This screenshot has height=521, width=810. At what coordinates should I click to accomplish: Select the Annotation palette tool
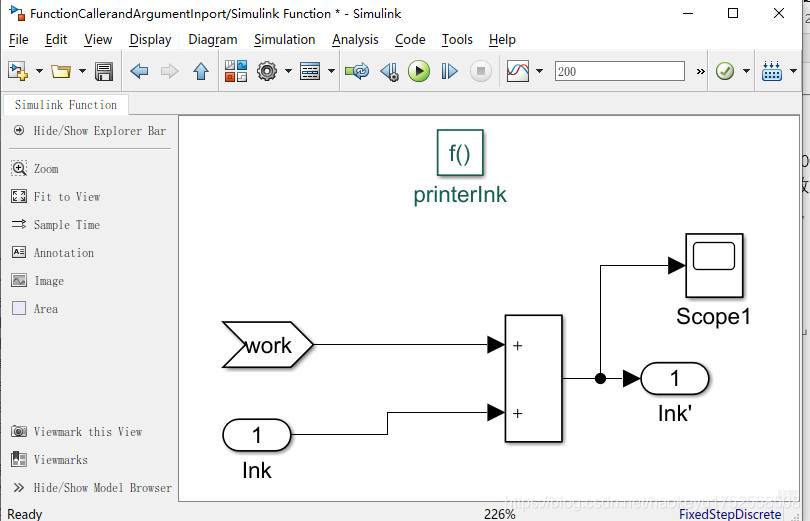coord(53,252)
